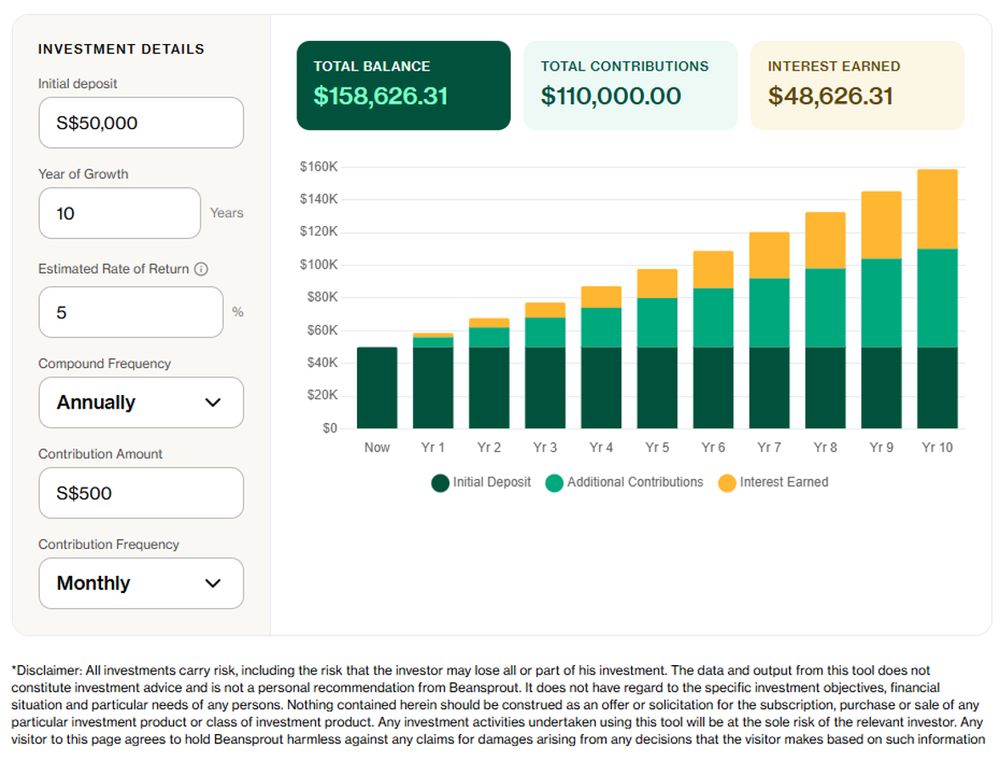Click the $100K axis label
This screenshot has width=1000, height=762.
(x=318, y=265)
